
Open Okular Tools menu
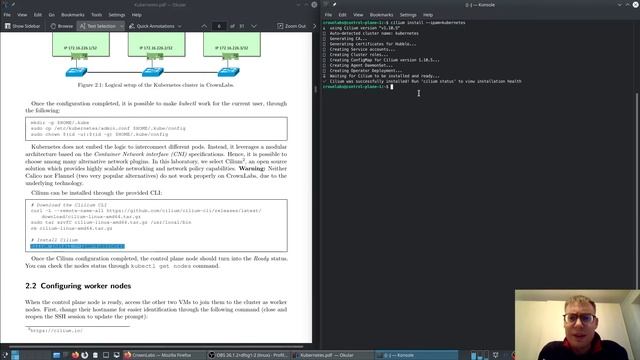click(96, 15)
